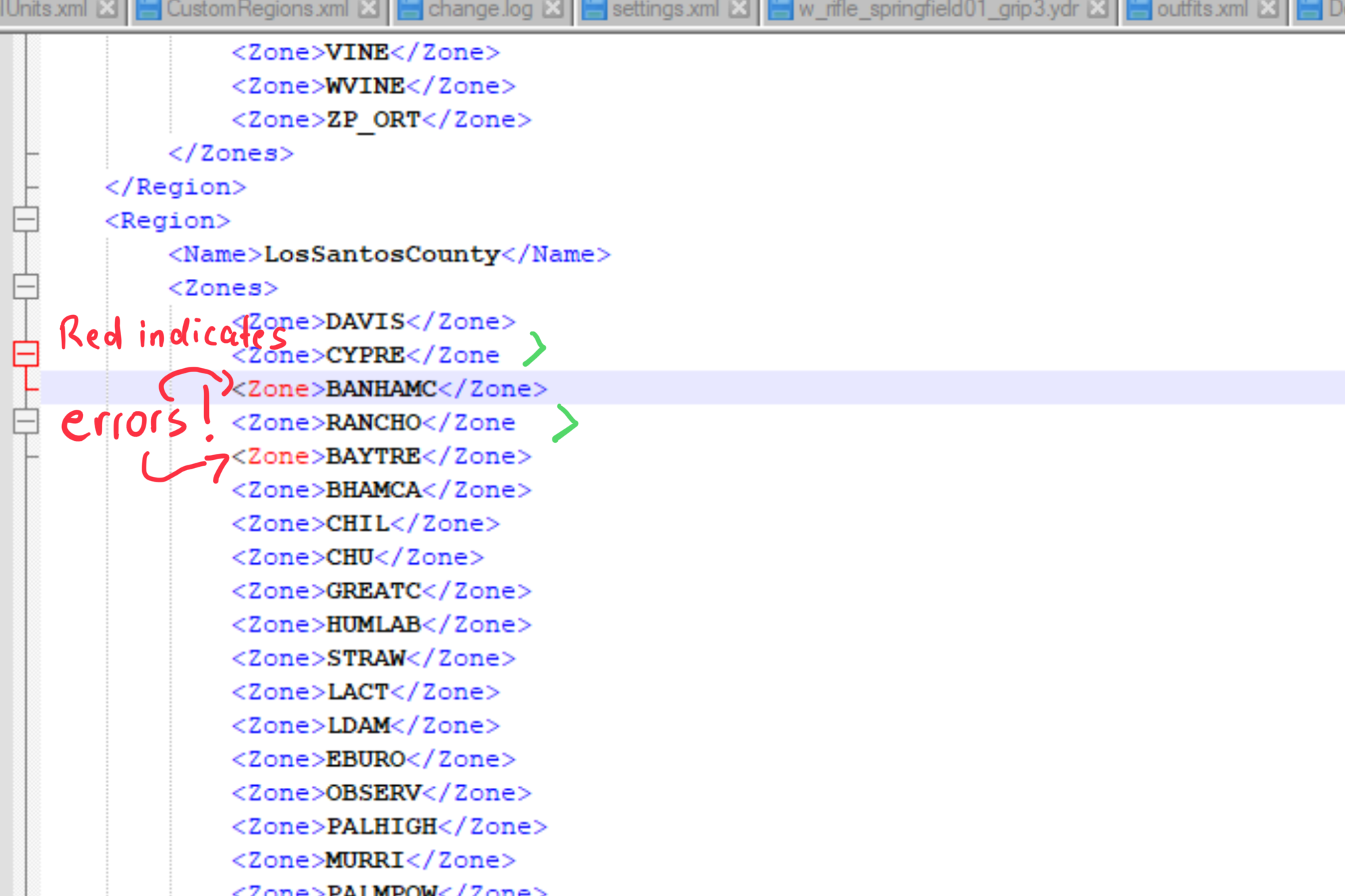Open the outfits.xml tab
Image resolution: width=1345 pixels, height=896 pixels.
[x=1202, y=10]
